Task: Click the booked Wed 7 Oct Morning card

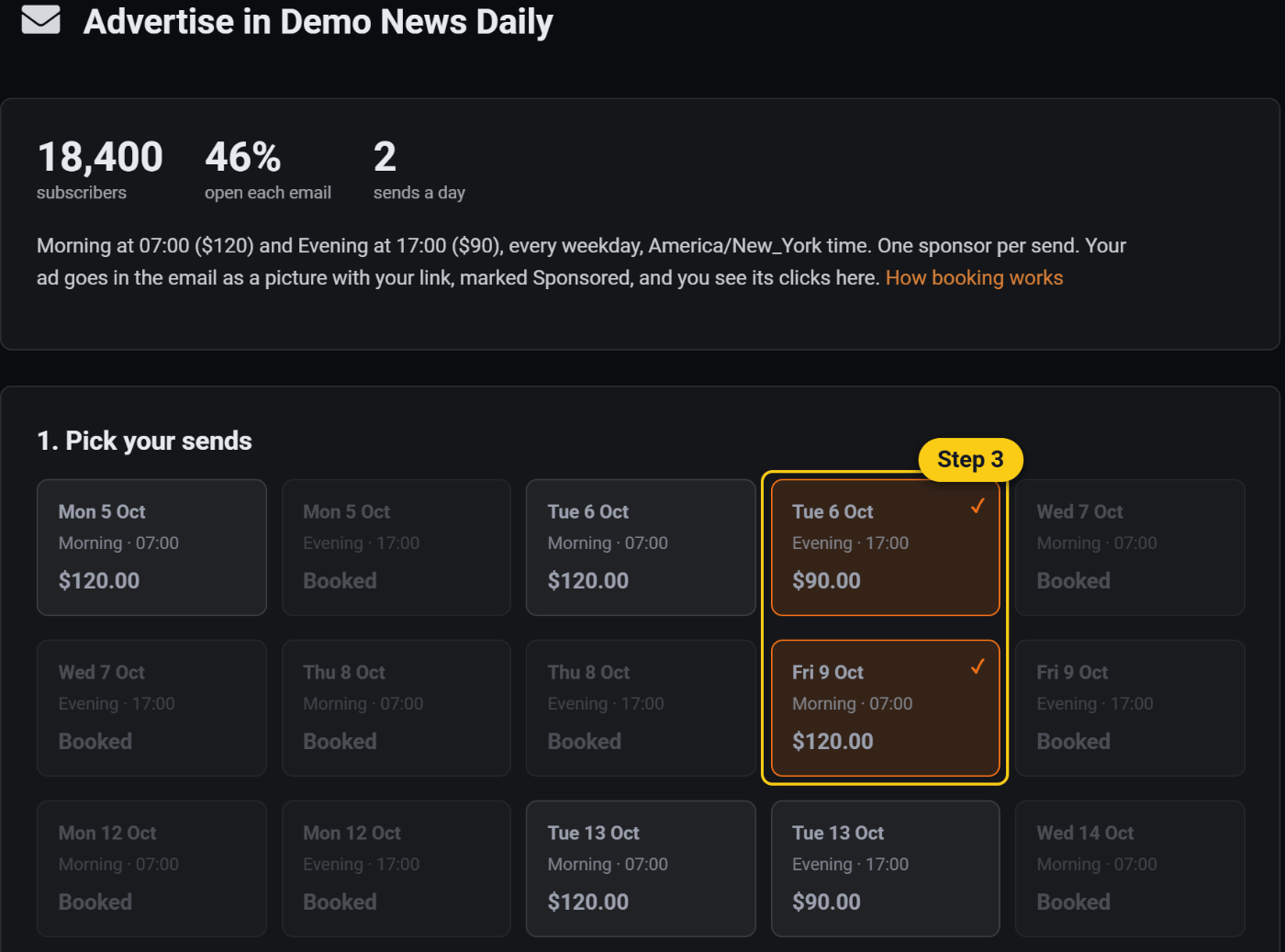Action: 1130,547
